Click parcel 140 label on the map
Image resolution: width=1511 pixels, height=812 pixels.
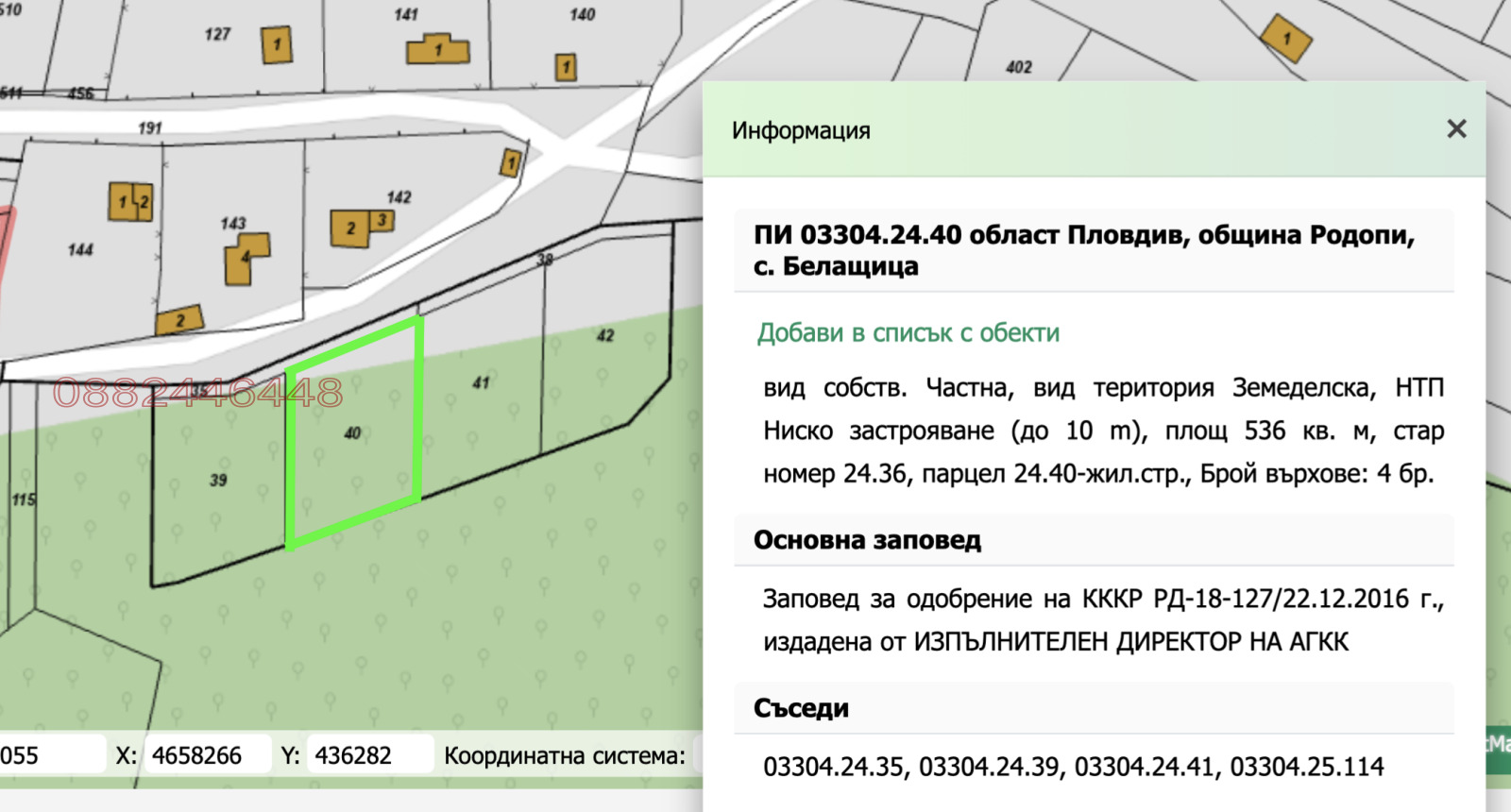tap(582, 14)
